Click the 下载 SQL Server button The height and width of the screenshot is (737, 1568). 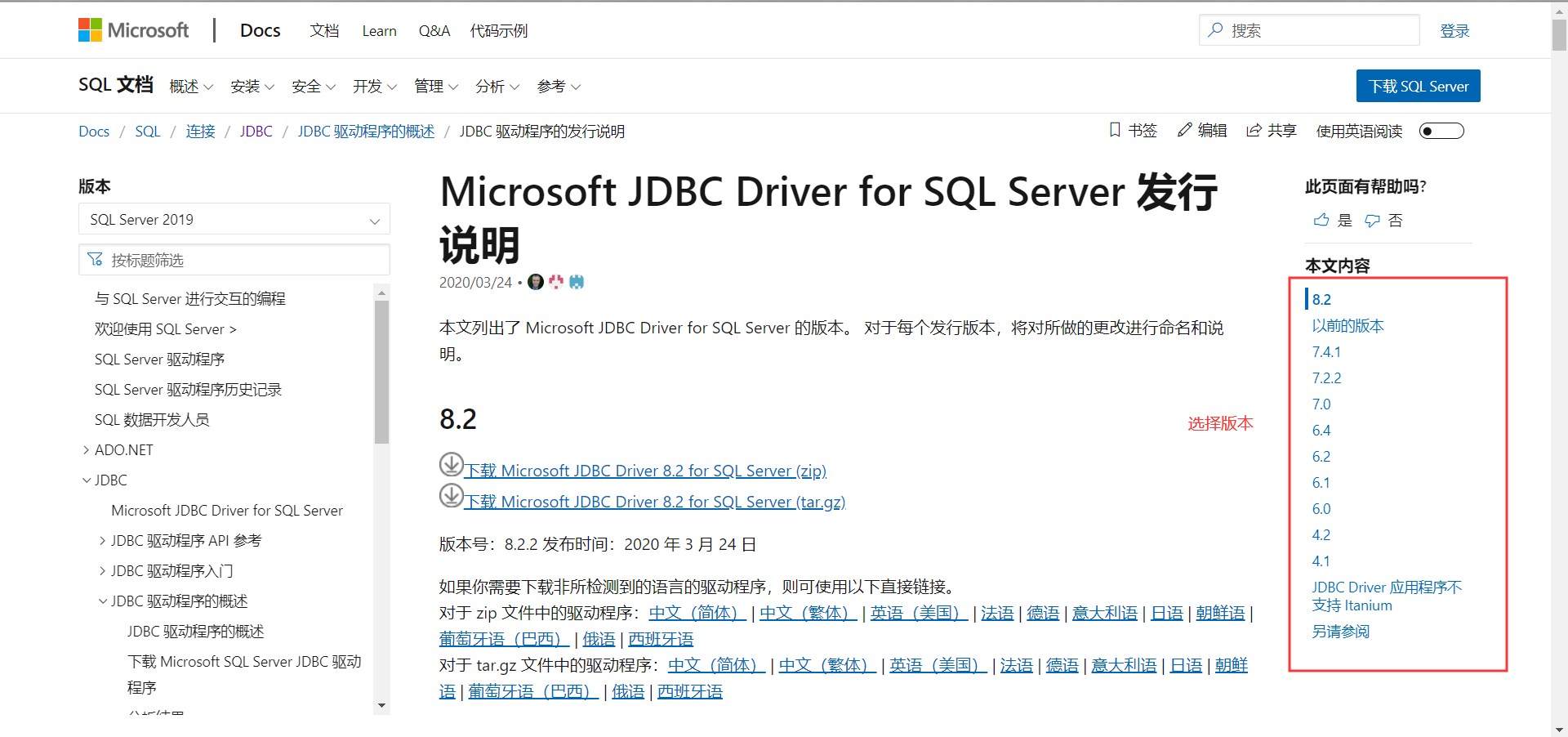pyautogui.click(x=1418, y=86)
